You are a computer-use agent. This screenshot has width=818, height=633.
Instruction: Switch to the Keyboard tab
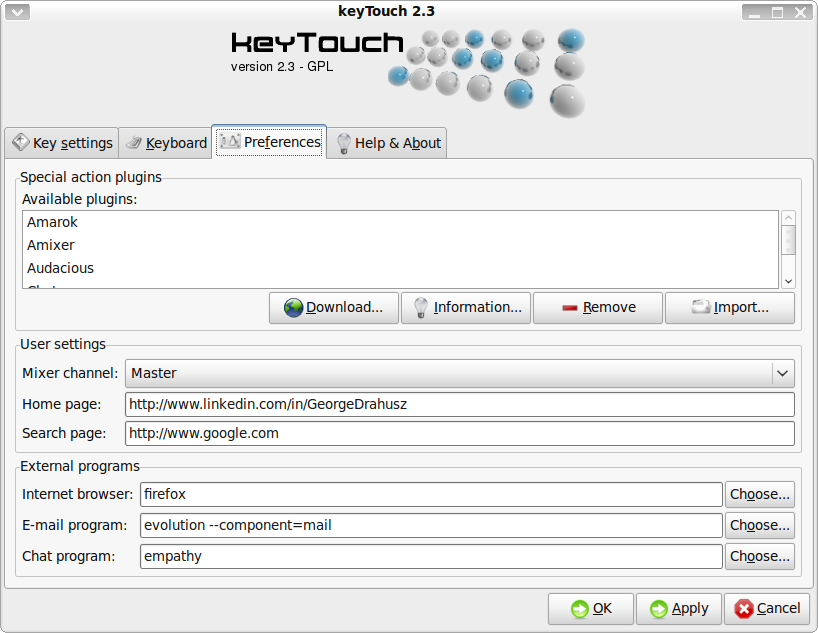click(166, 143)
